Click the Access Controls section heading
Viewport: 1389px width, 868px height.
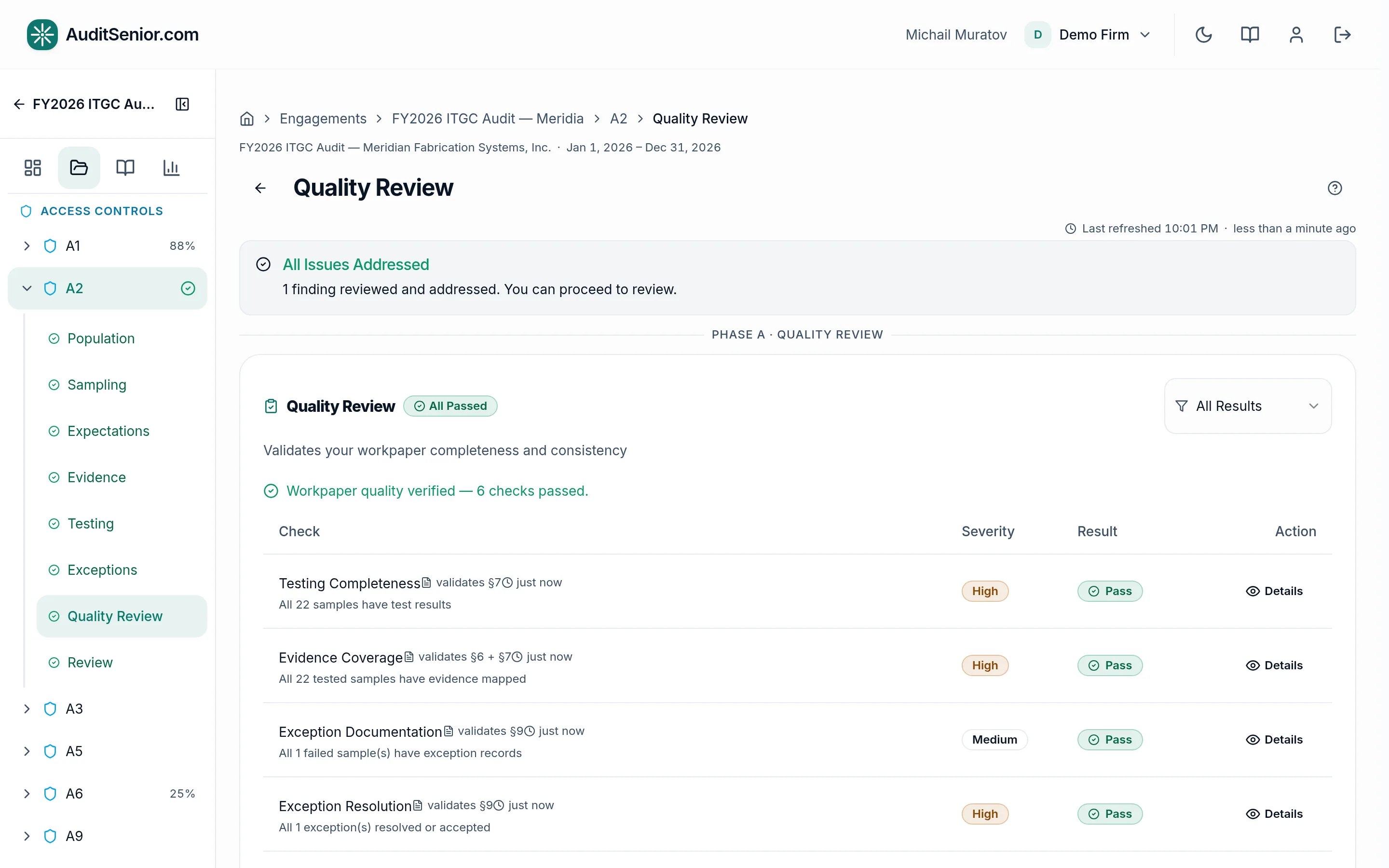(x=102, y=211)
